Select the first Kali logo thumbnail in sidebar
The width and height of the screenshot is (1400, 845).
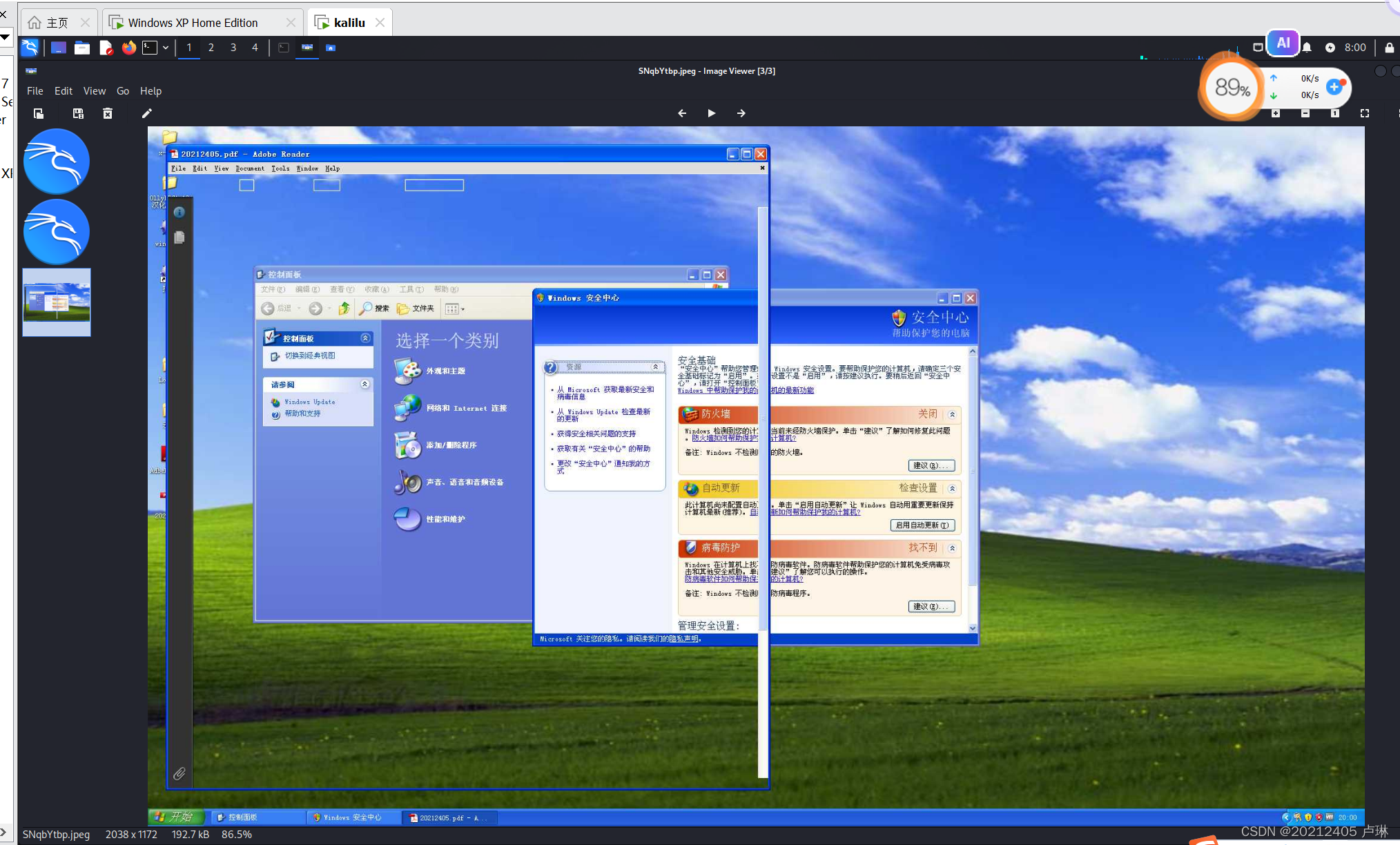coord(57,162)
